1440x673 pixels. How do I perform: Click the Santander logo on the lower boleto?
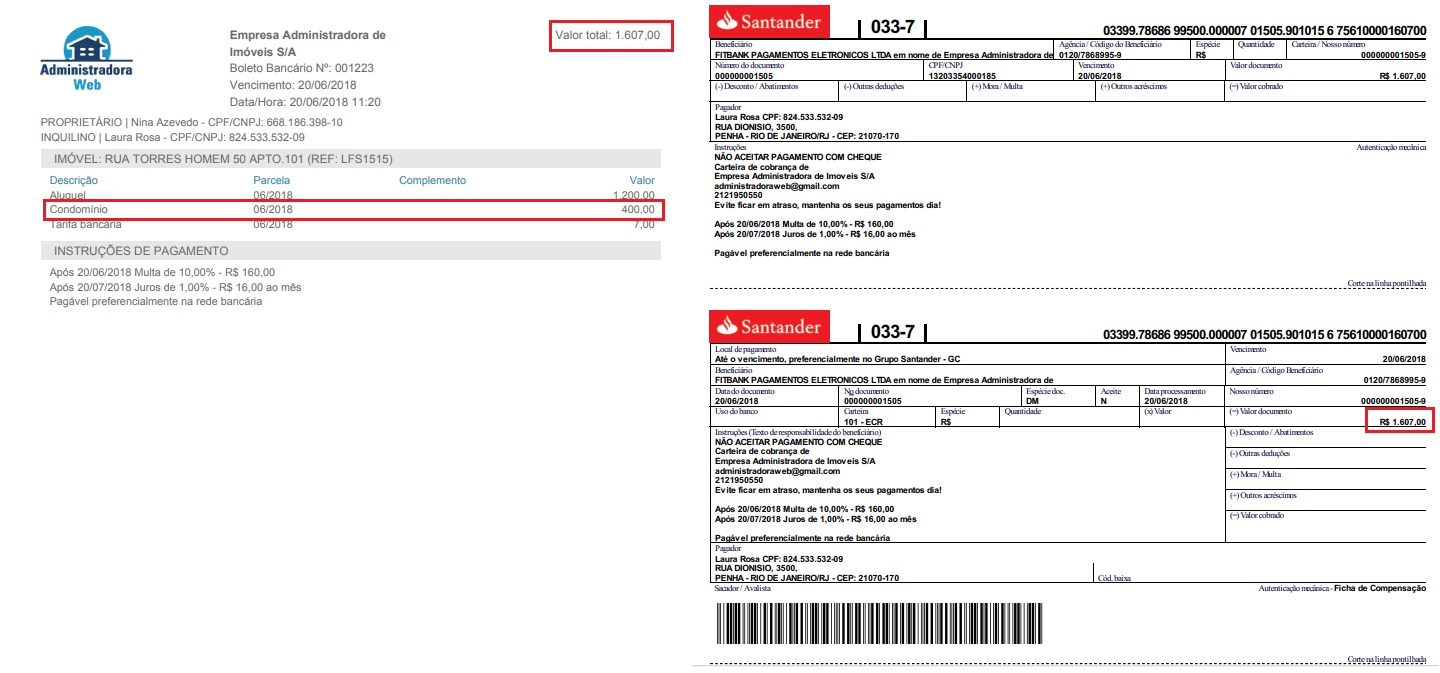[x=769, y=326]
